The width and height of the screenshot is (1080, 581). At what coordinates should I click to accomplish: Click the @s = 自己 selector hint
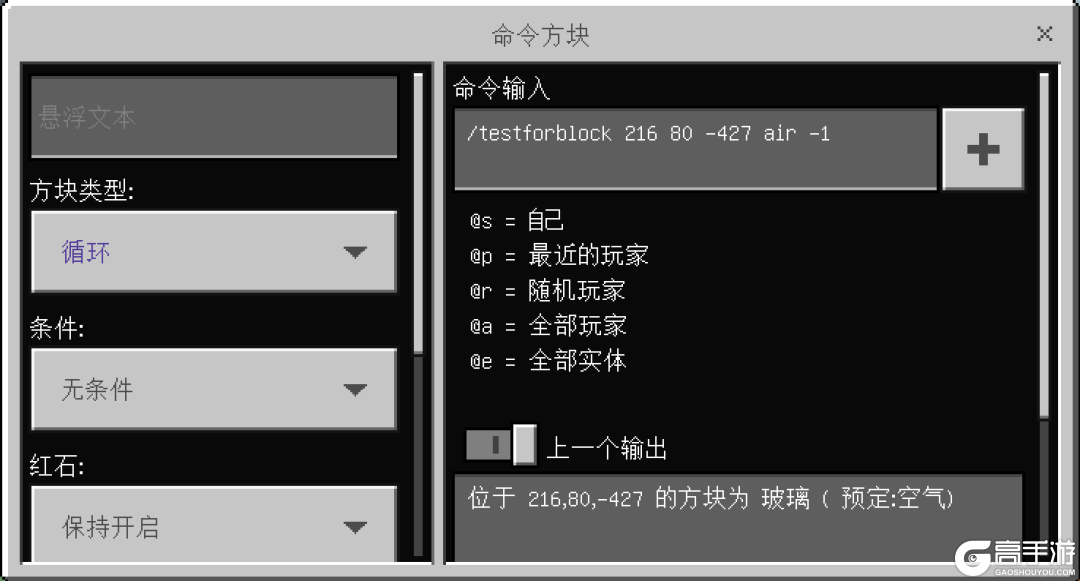coord(517,221)
